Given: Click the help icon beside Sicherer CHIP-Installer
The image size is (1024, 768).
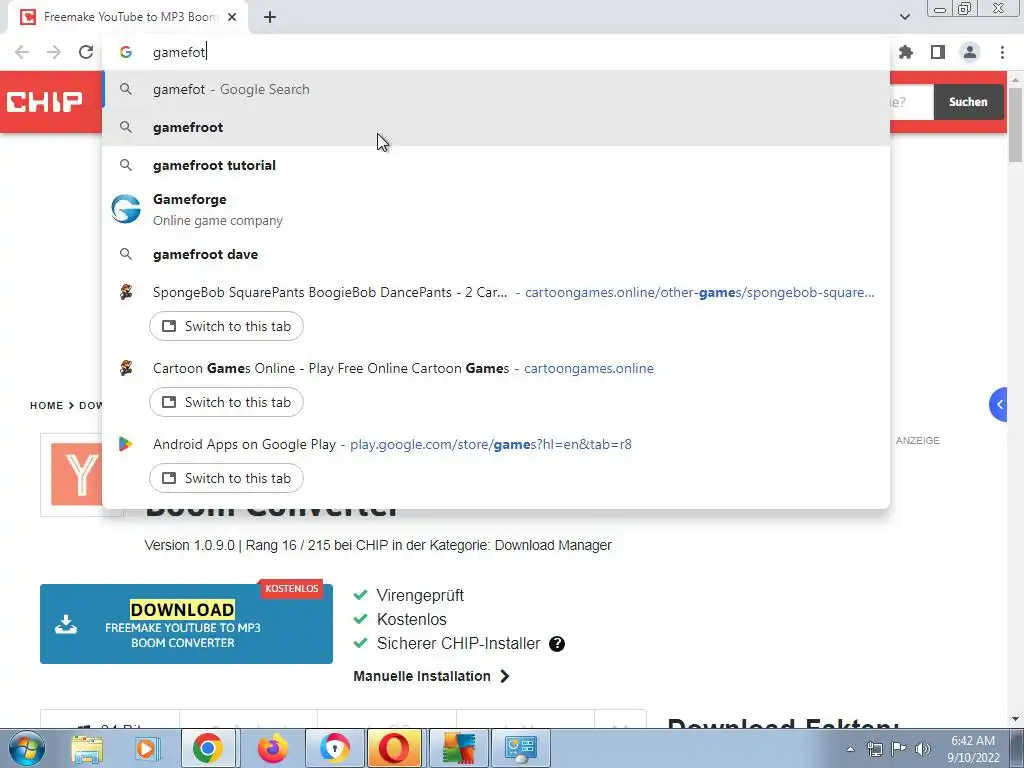Looking at the screenshot, I should point(556,644).
